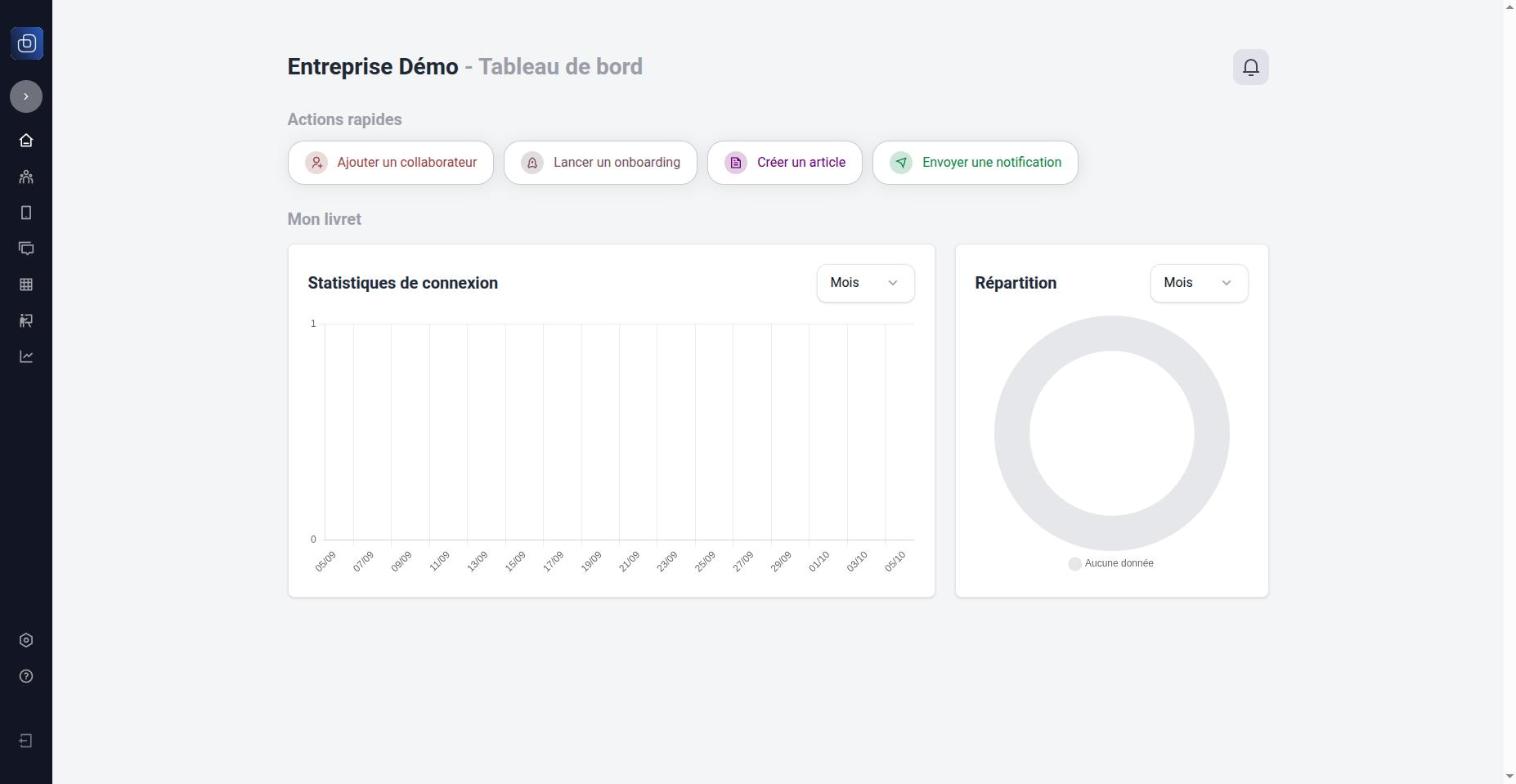Click the Statistiques de connexion title
Image resolution: width=1516 pixels, height=784 pixels.
[403, 283]
